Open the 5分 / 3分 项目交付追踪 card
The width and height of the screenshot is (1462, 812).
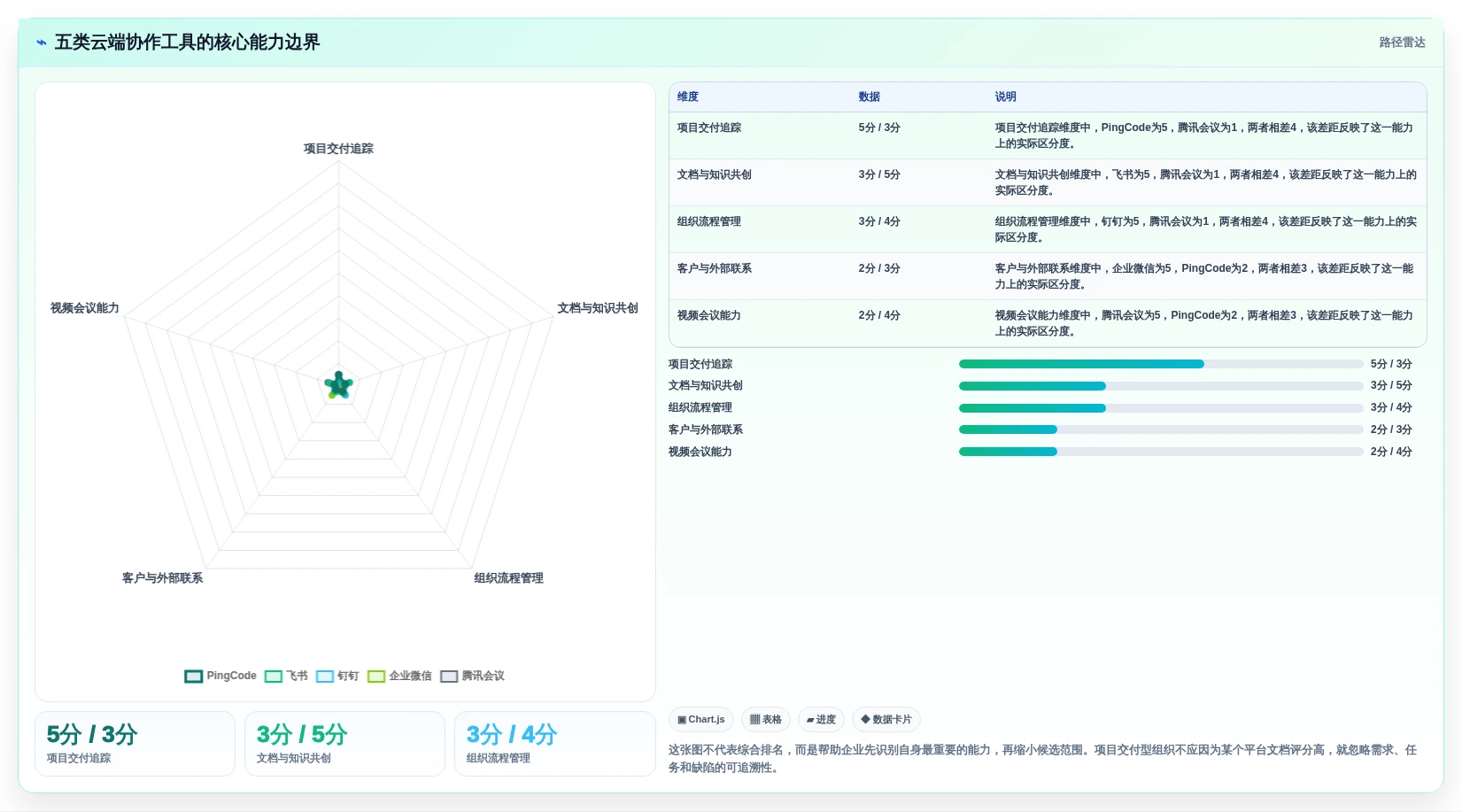[135, 744]
